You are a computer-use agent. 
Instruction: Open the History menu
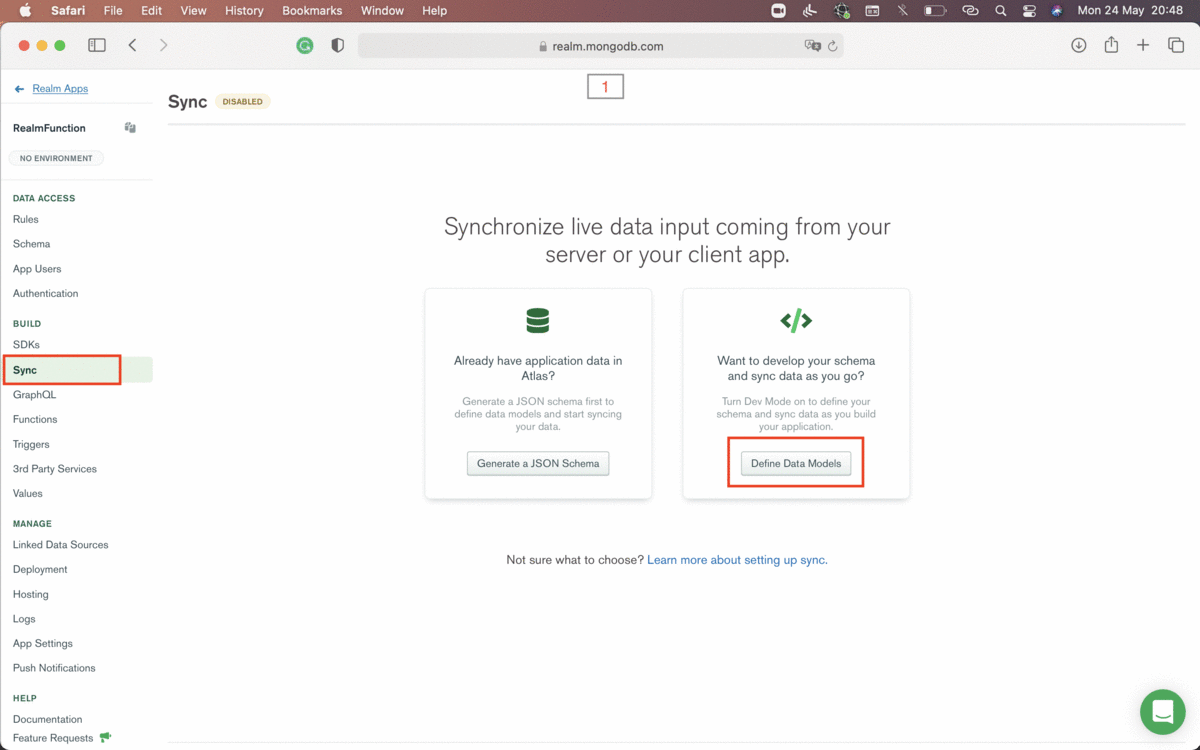coord(244,11)
